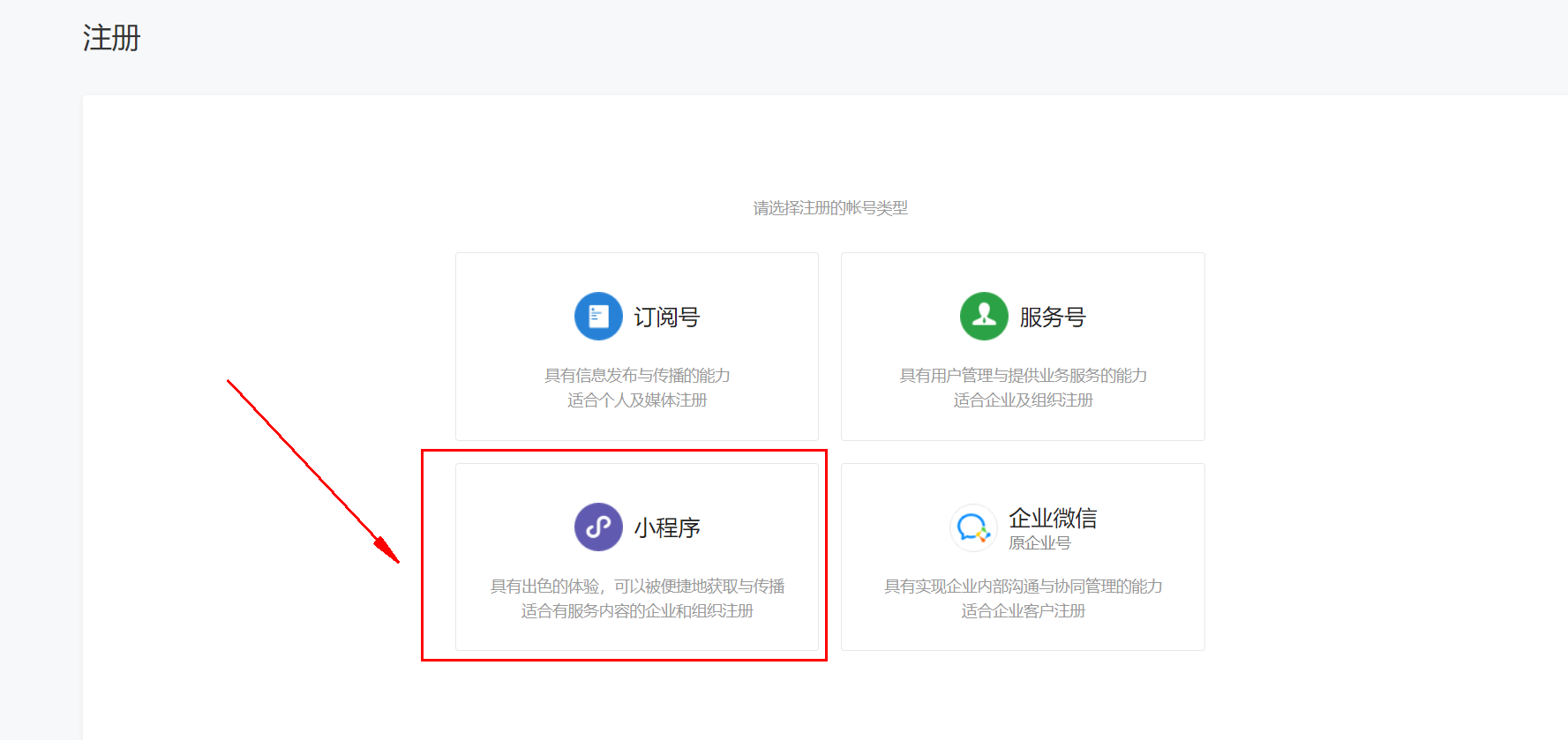Viewport: 1568px width, 740px height.
Task: Click 具有出色的体验，可以被便捷地获取与传播 text
Action: pyautogui.click(x=637, y=587)
